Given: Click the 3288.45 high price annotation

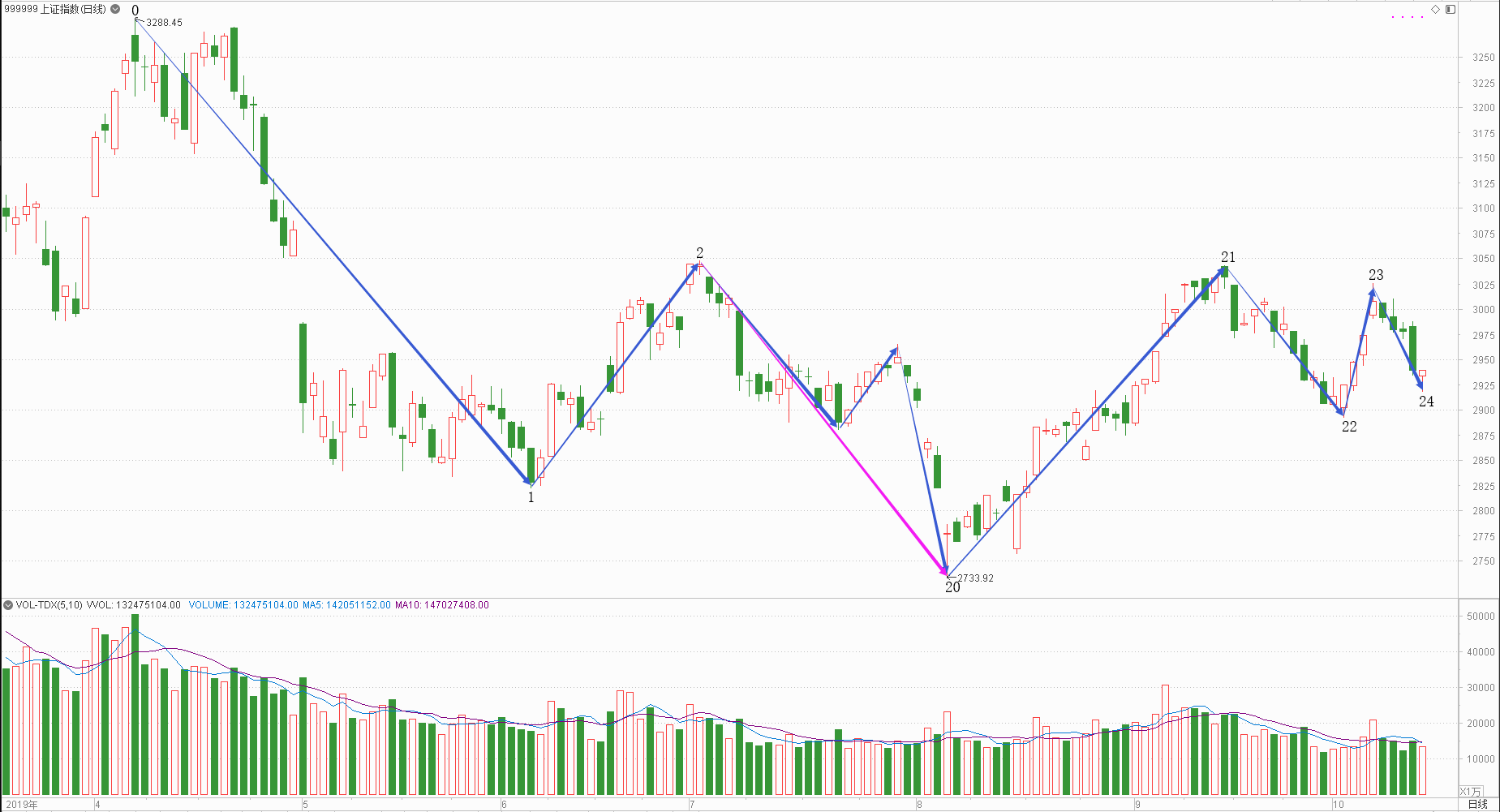Looking at the screenshot, I should coord(164,23).
